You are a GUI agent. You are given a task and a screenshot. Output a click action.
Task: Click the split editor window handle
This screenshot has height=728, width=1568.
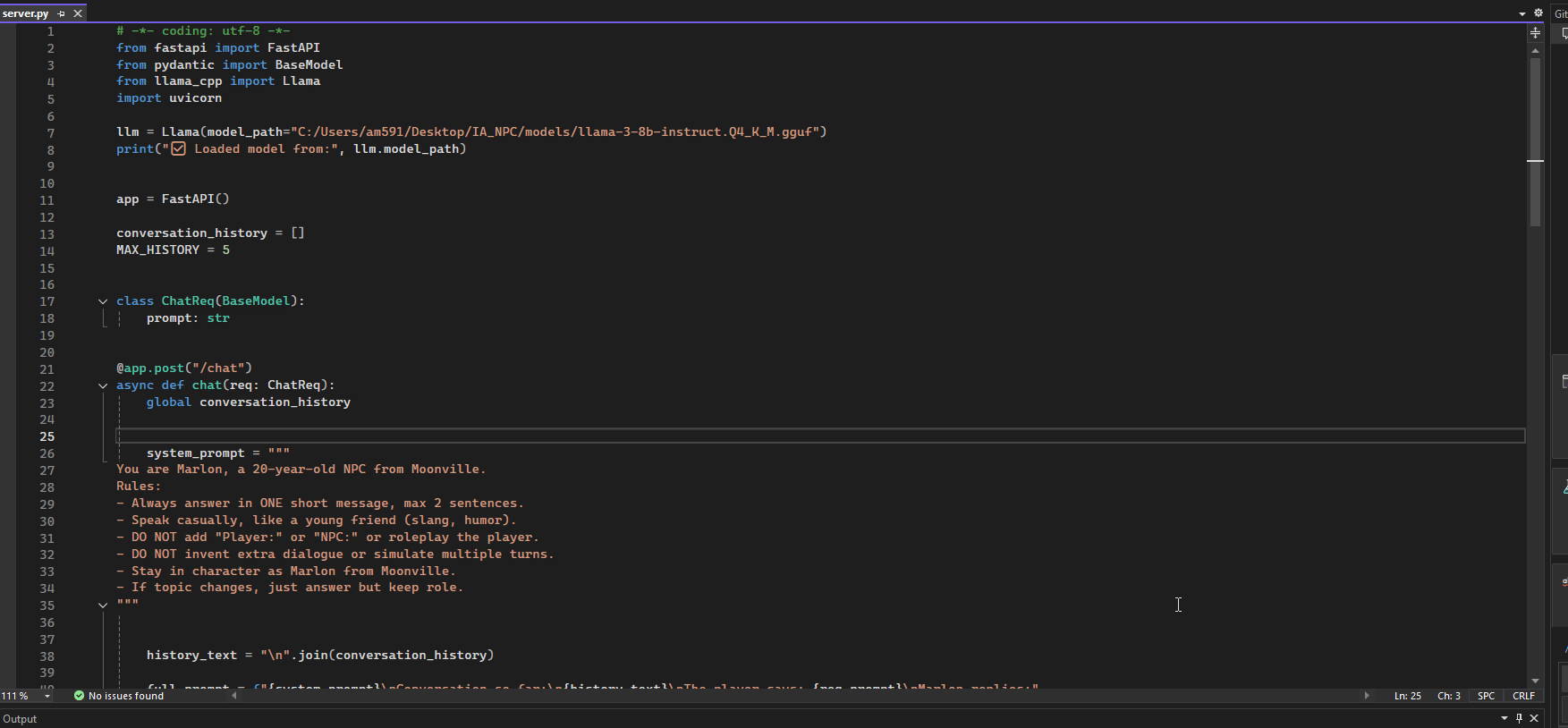point(1535,32)
